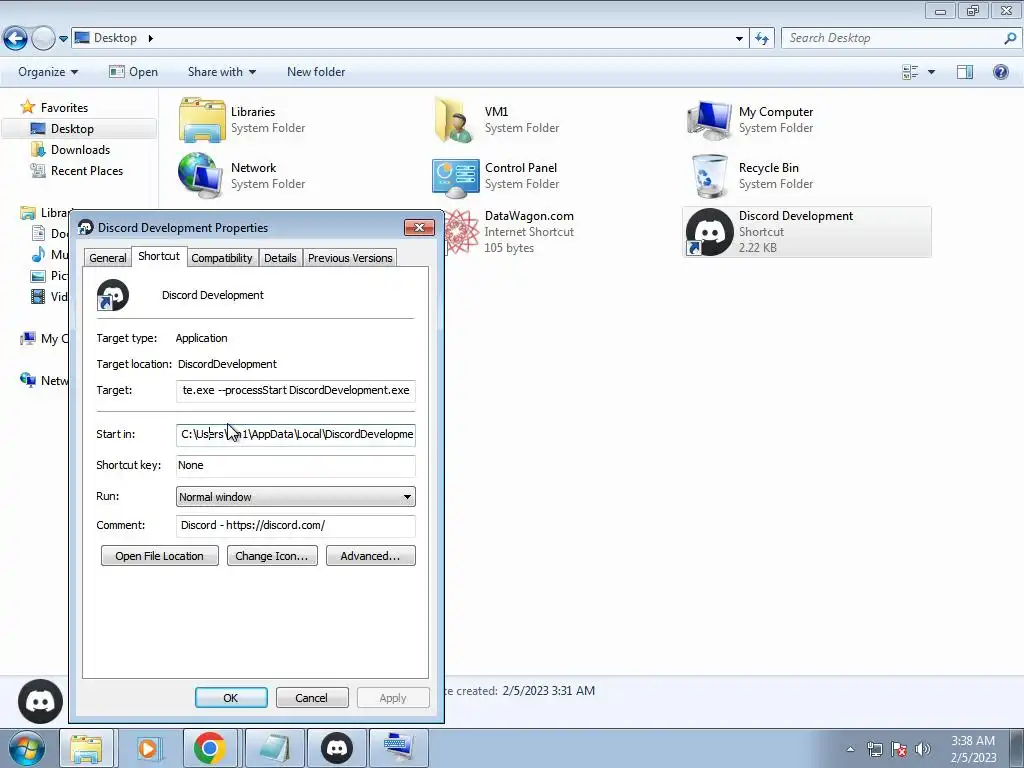Open the keyboard/computer taskbar icon
This screenshot has height=768, width=1024.
click(398, 748)
